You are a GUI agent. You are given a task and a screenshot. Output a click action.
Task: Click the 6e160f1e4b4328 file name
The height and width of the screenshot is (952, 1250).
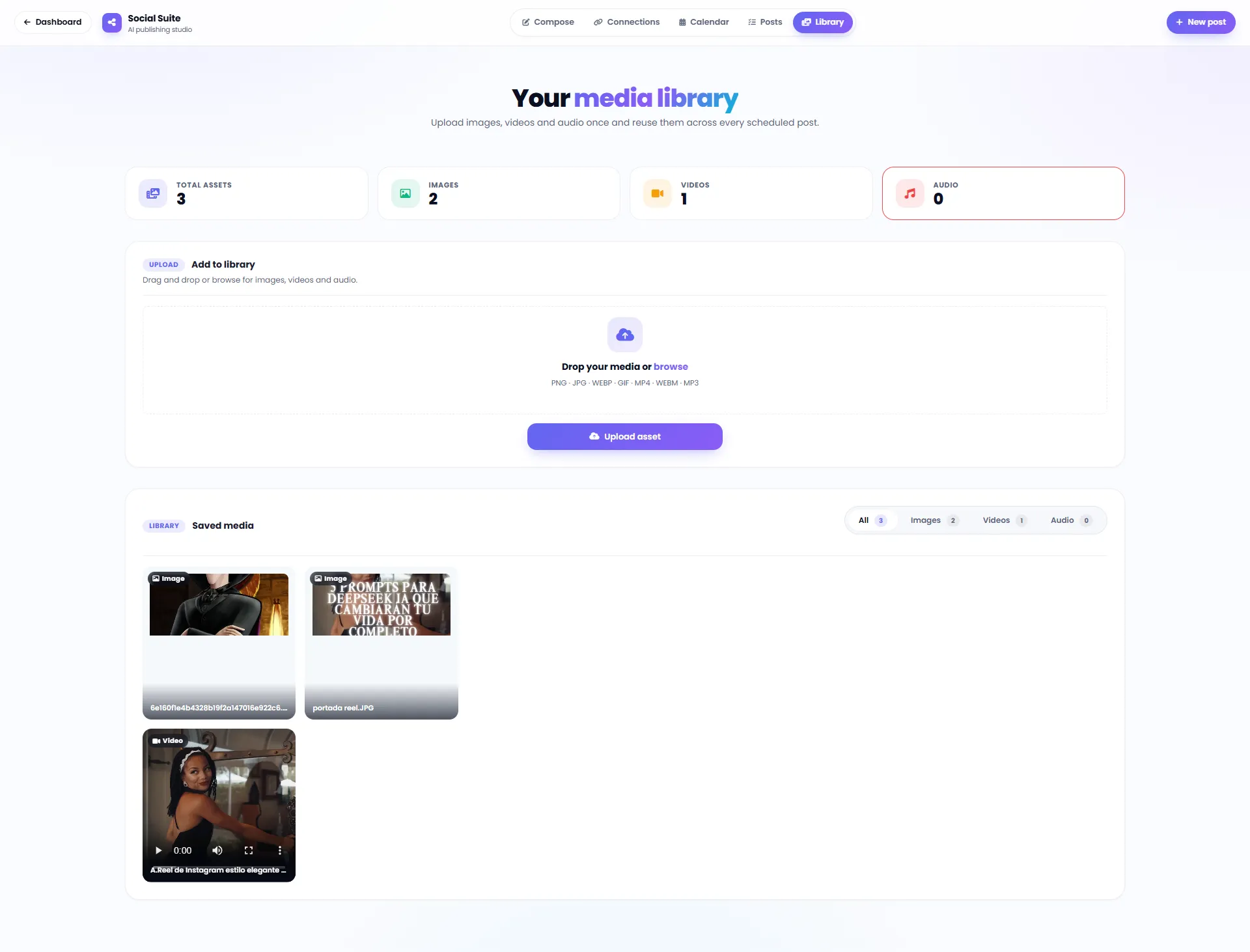point(219,708)
